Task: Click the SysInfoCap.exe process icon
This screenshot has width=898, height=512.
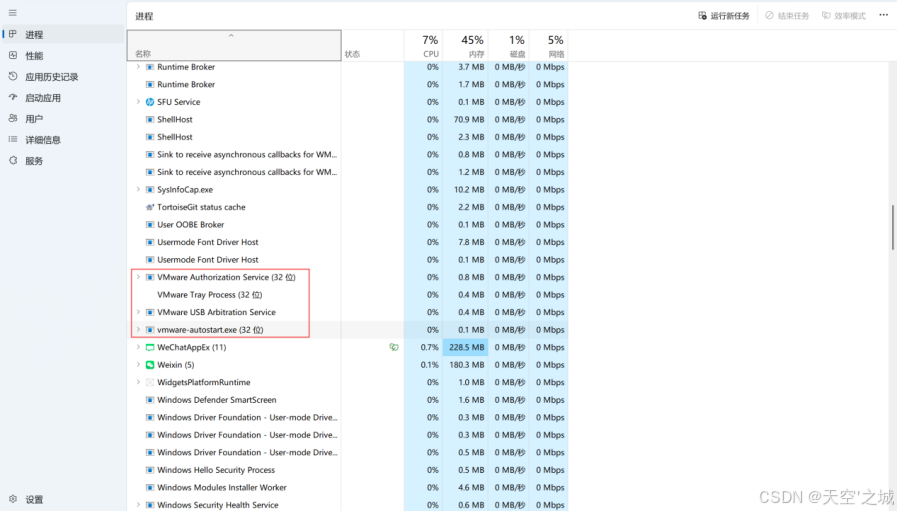Action: pyautogui.click(x=150, y=190)
